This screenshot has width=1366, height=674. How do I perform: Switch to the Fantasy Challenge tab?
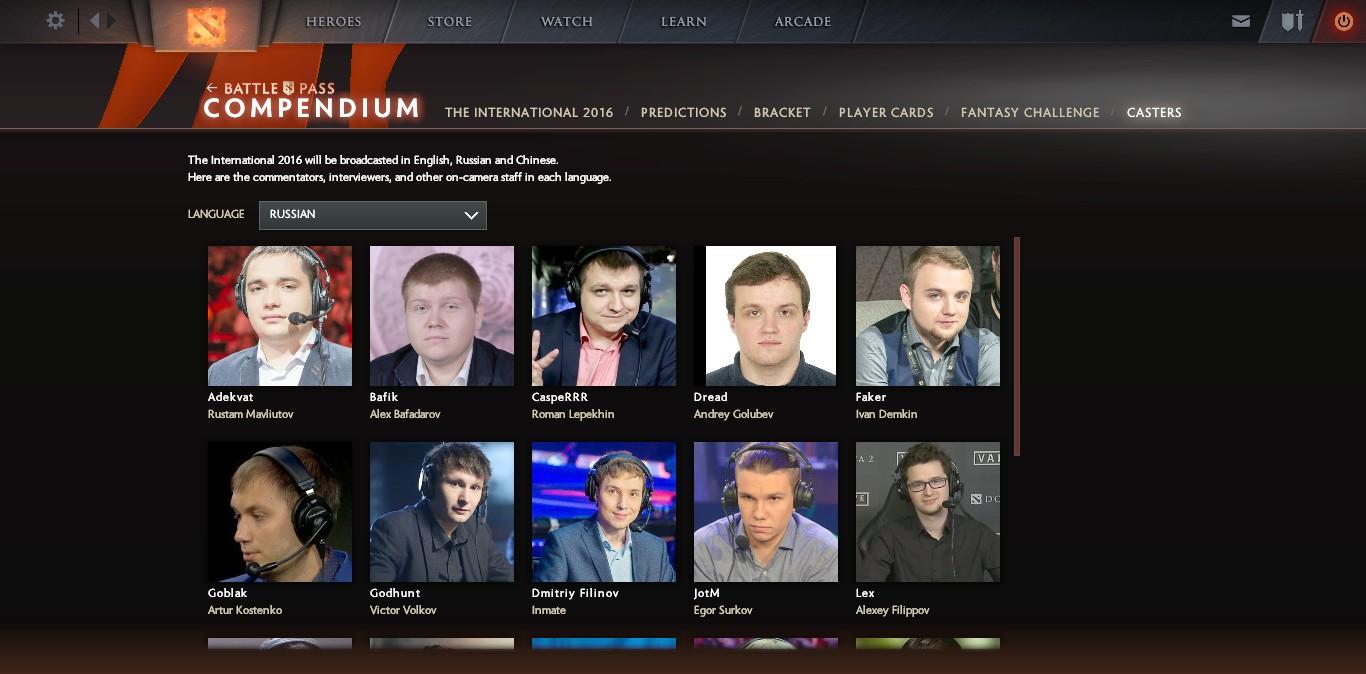point(1030,112)
